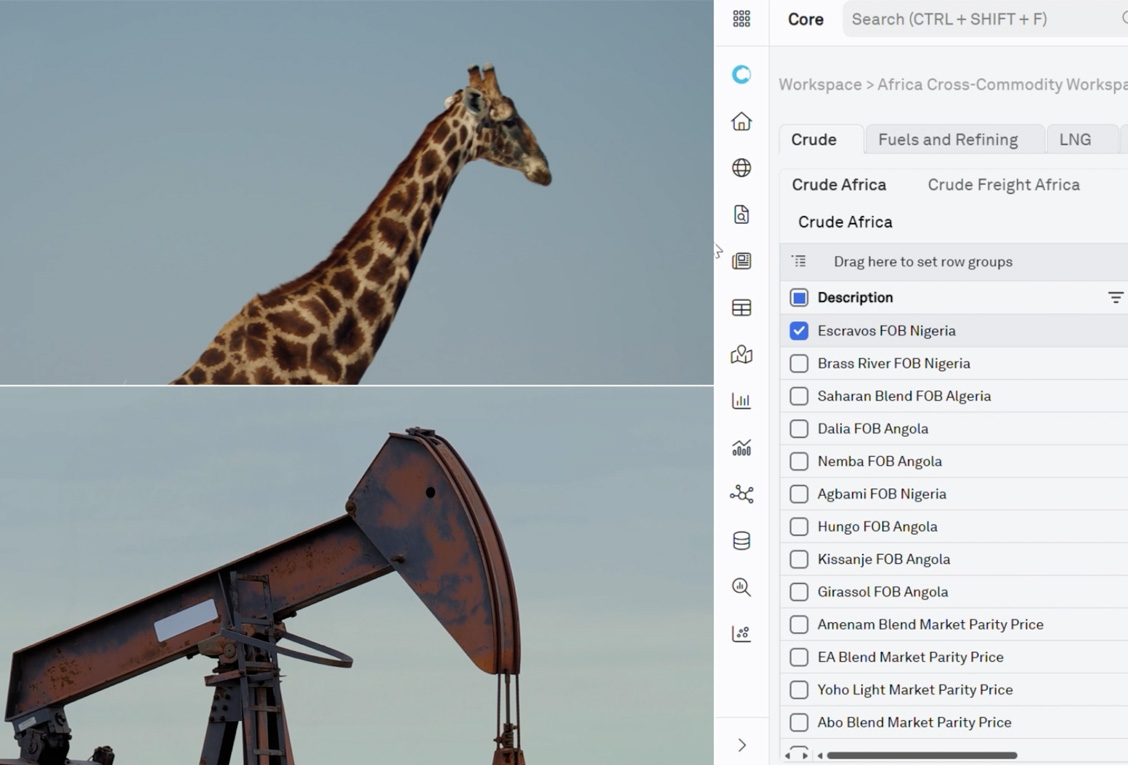Open the bar chart icon in sidebar
Screen dimensions: 1128x765
tap(742, 401)
